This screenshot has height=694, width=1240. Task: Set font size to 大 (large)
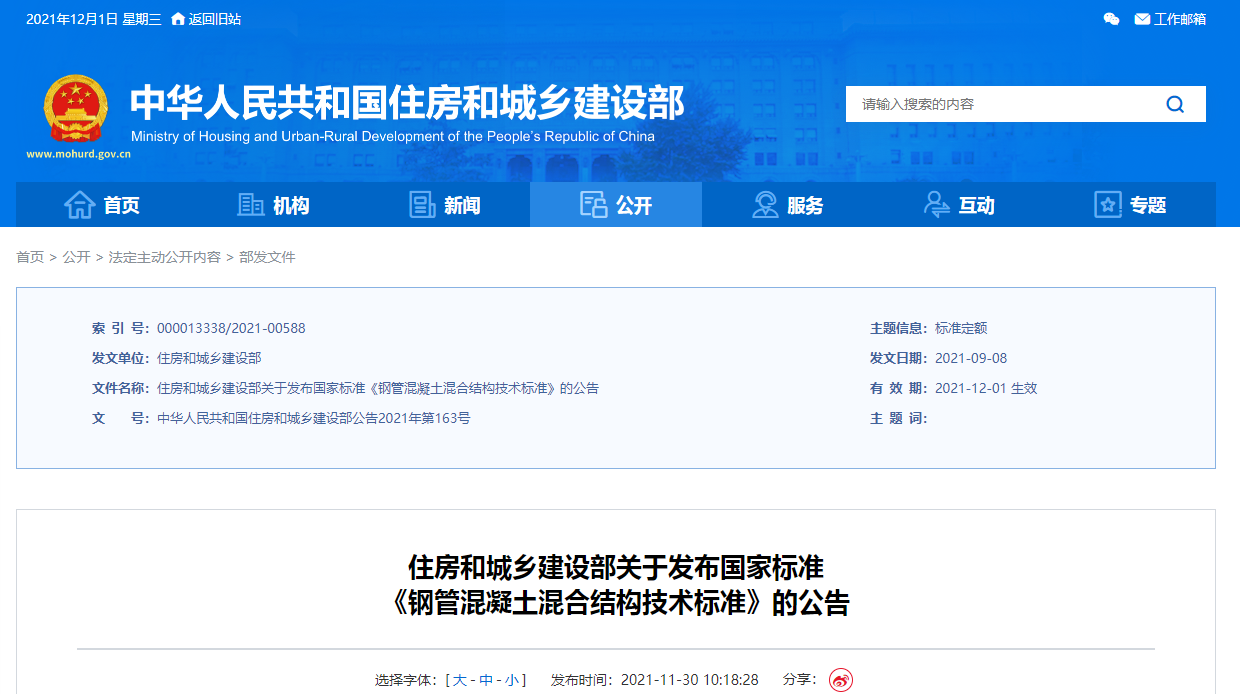tap(459, 680)
